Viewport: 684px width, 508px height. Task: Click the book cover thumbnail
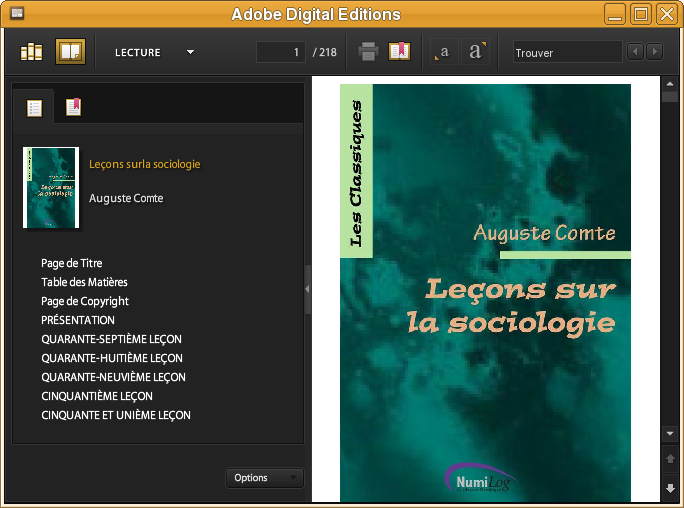51,188
